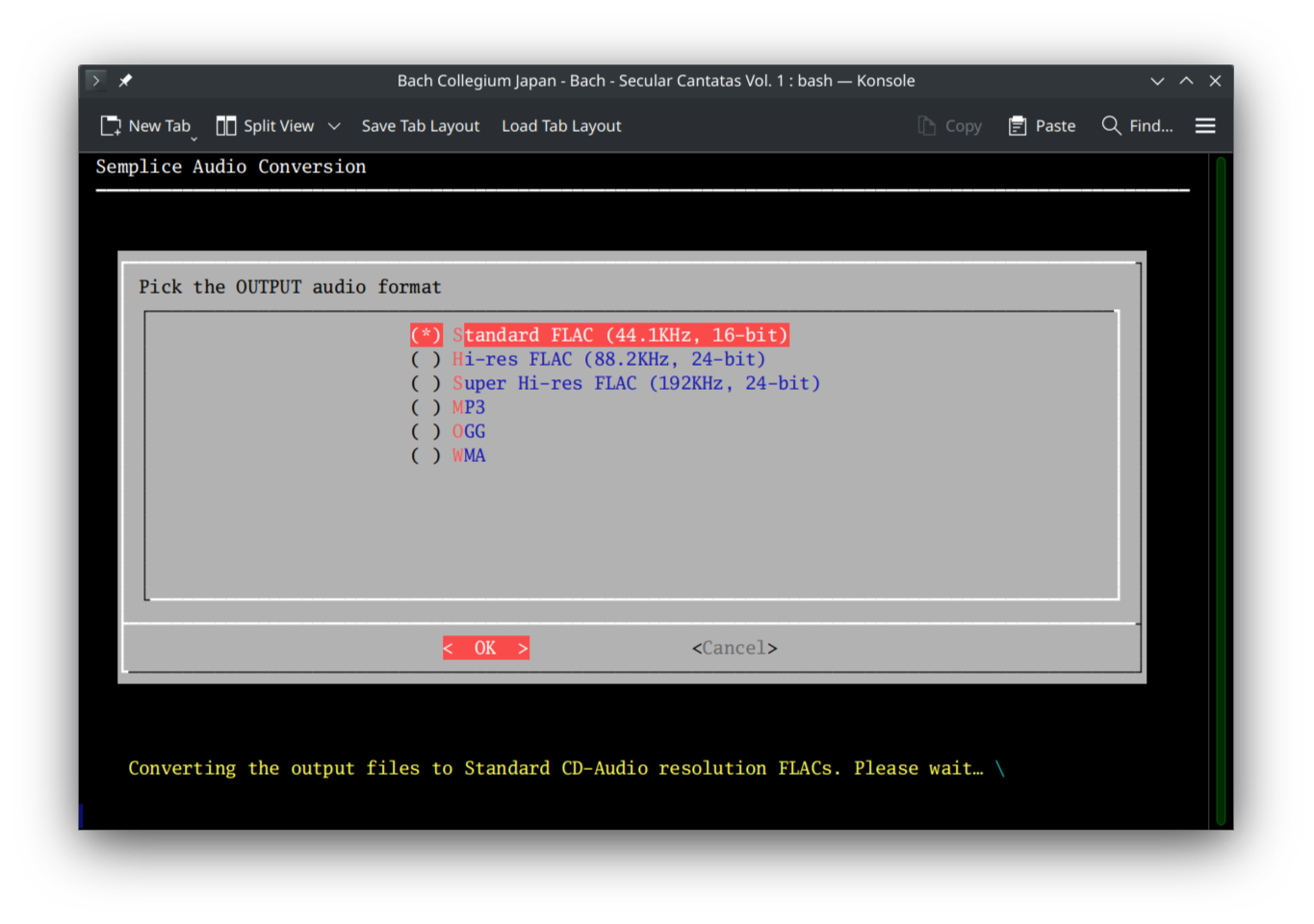Click the Paste icon

pyautogui.click(x=1017, y=125)
